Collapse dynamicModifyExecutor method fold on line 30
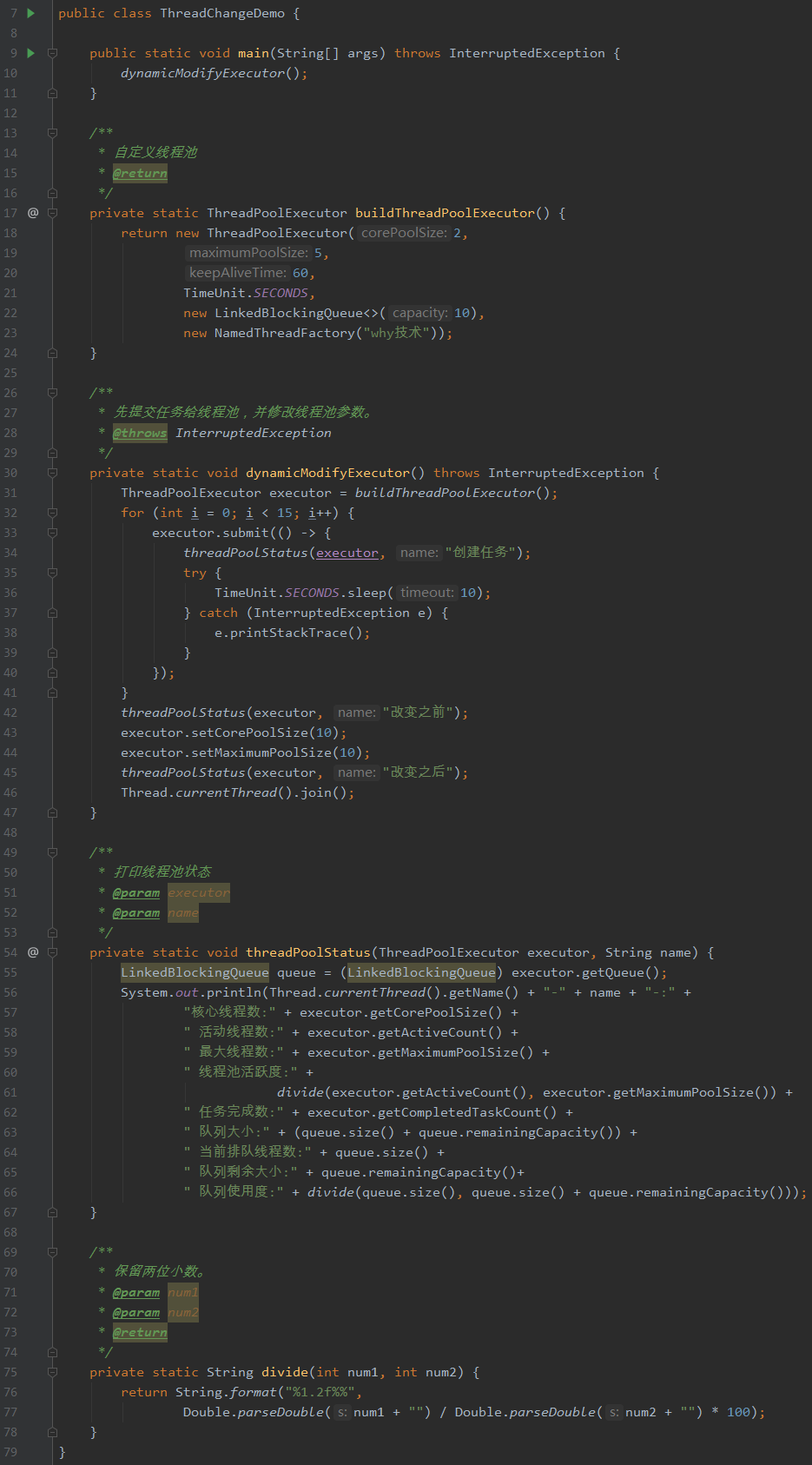 click(52, 473)
